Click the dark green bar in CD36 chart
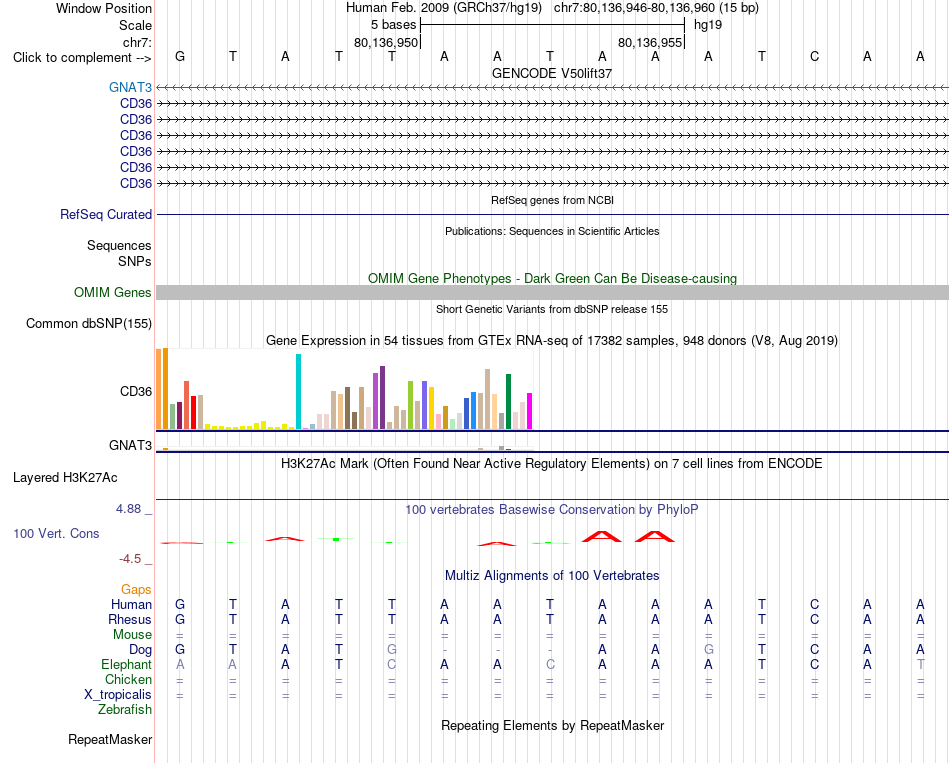 pyautogui.click(x=509, y=402)
